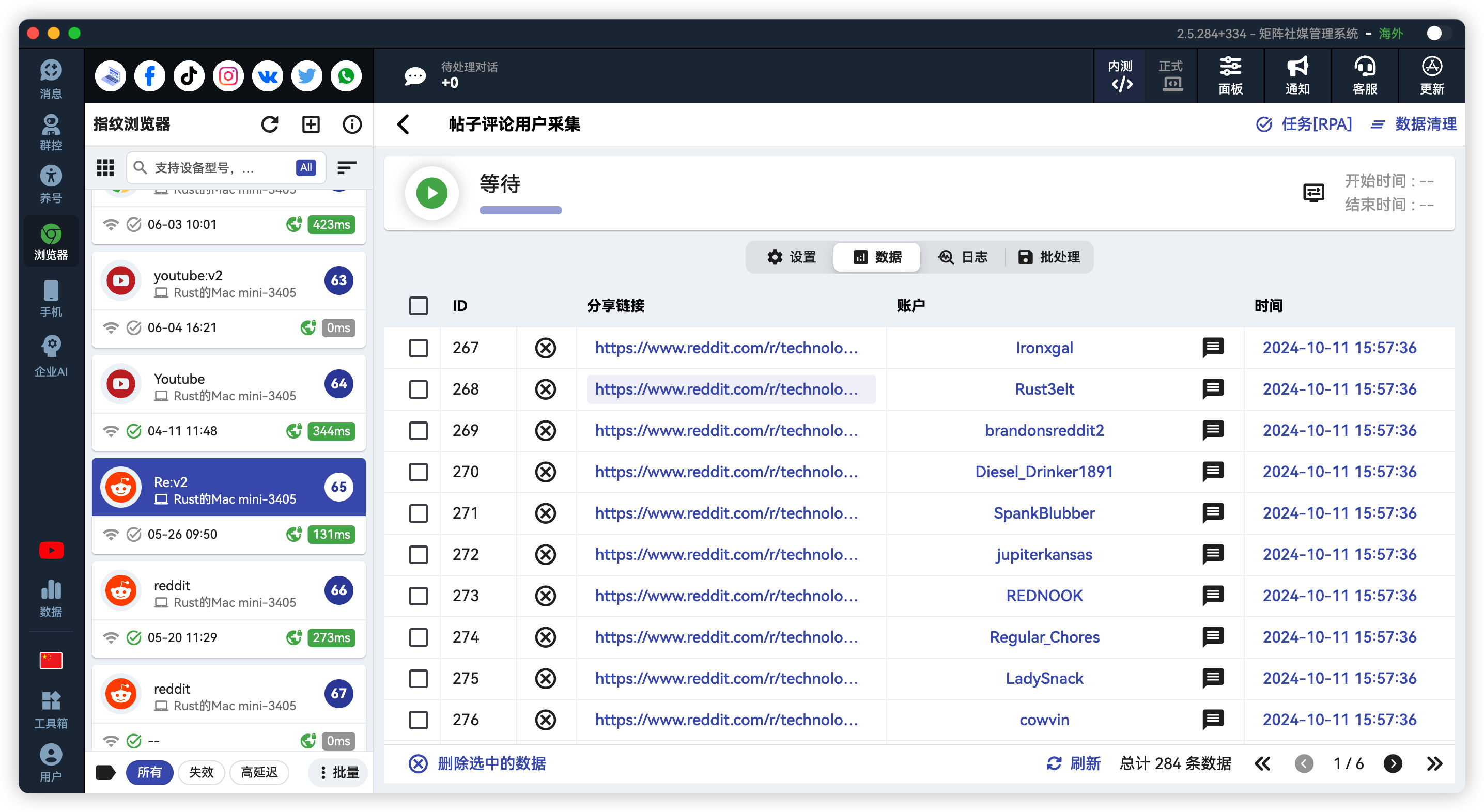Click the search field 支持设备型号
The width and height of the screenshot is (1484, 812).
click(x=226, y=167)
